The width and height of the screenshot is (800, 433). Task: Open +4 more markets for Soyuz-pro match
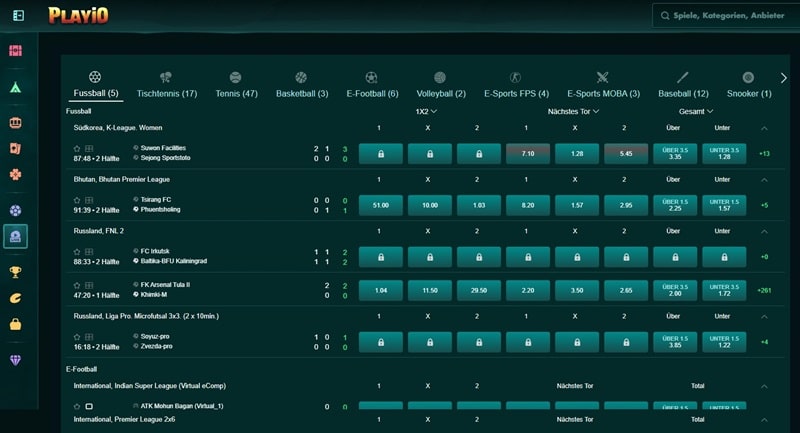click(764, 342)
